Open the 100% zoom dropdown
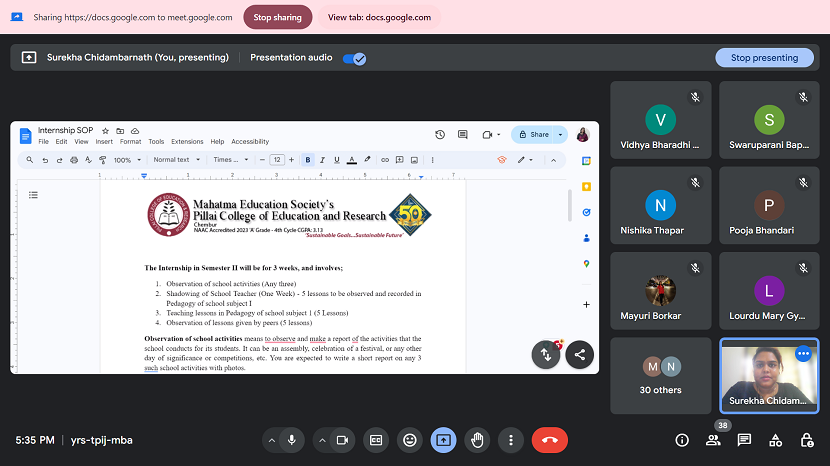This screenshot has height=466, width=830. 126,159
